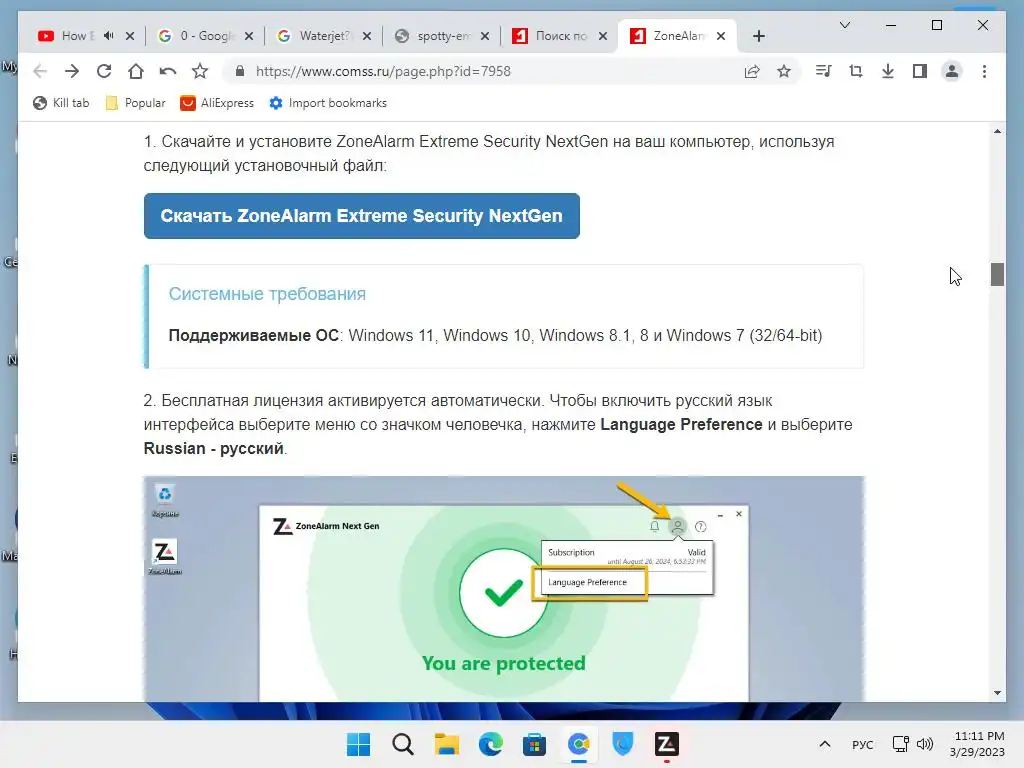Click the Import bookmarks item
The height and width of the screenshot is (768, 1024).
click(x=328, y=103)
